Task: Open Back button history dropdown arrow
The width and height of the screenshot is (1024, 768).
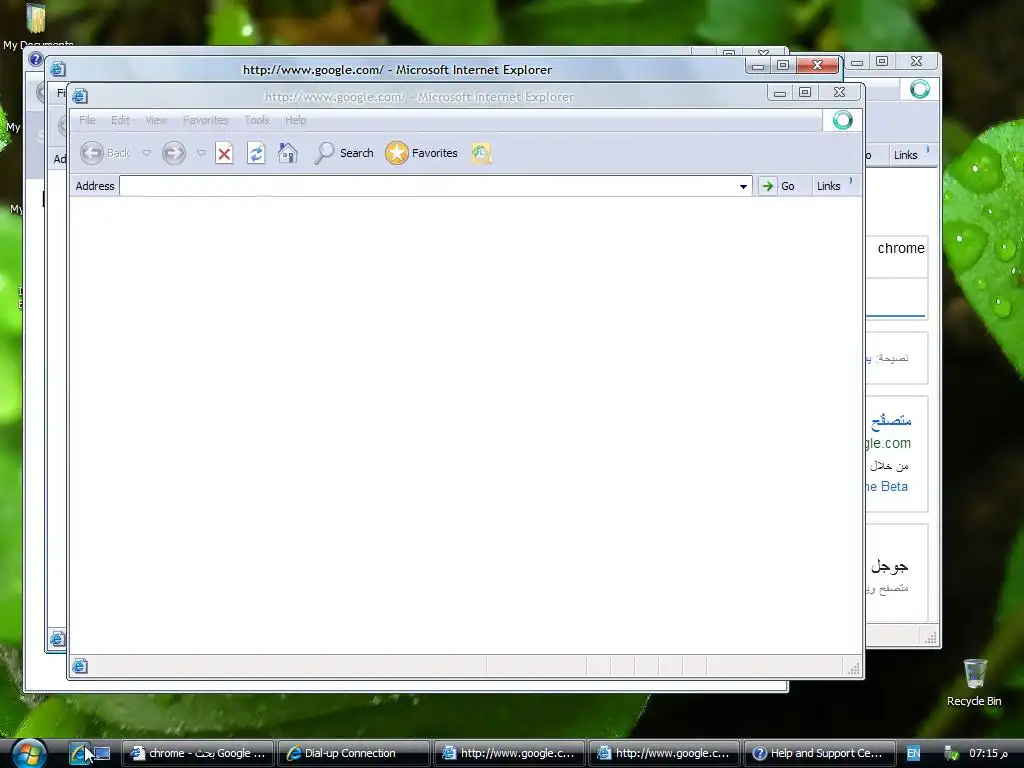Action: click(146, 153)
